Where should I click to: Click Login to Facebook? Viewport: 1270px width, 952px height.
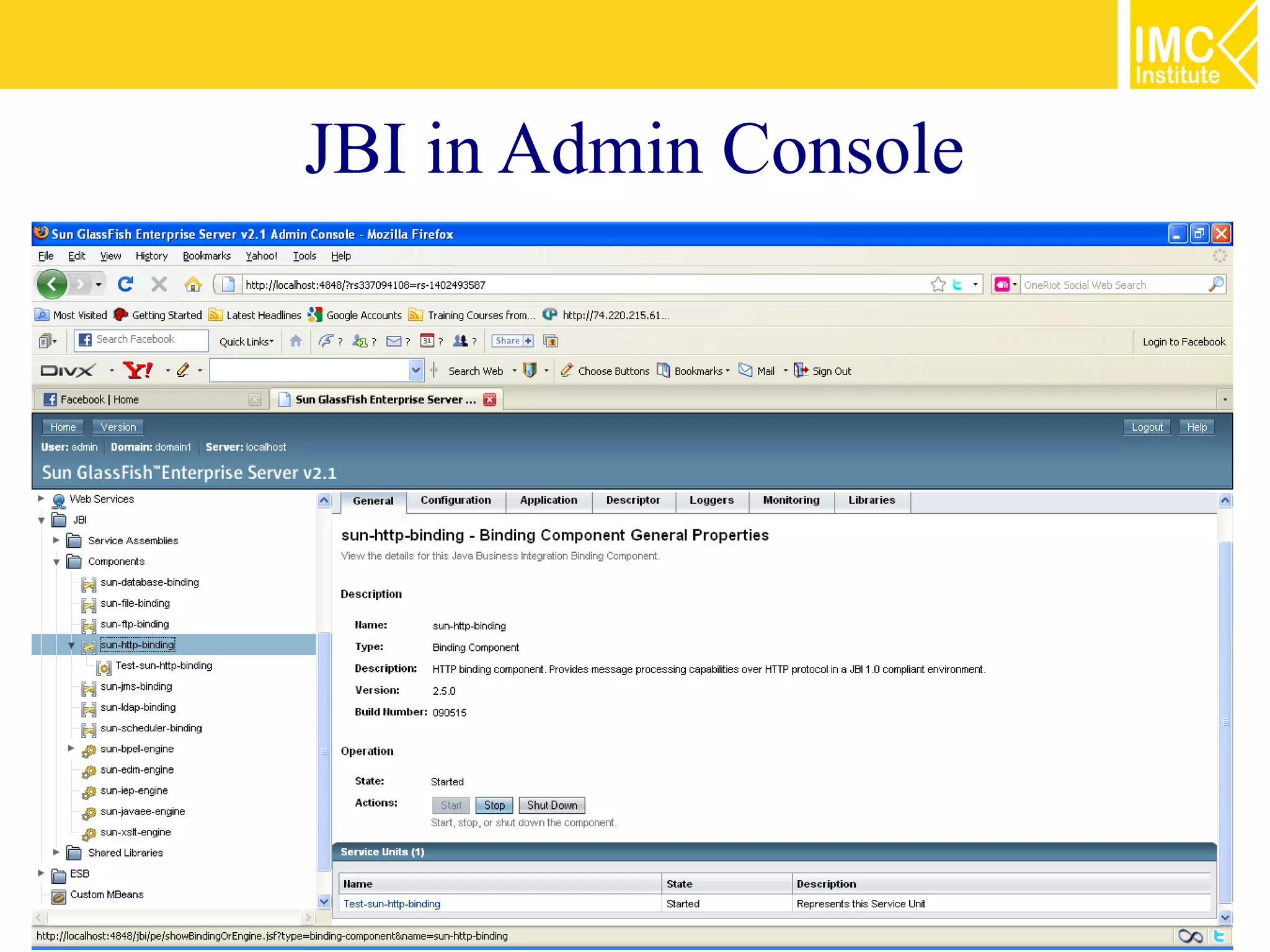tap(1184, 342)
